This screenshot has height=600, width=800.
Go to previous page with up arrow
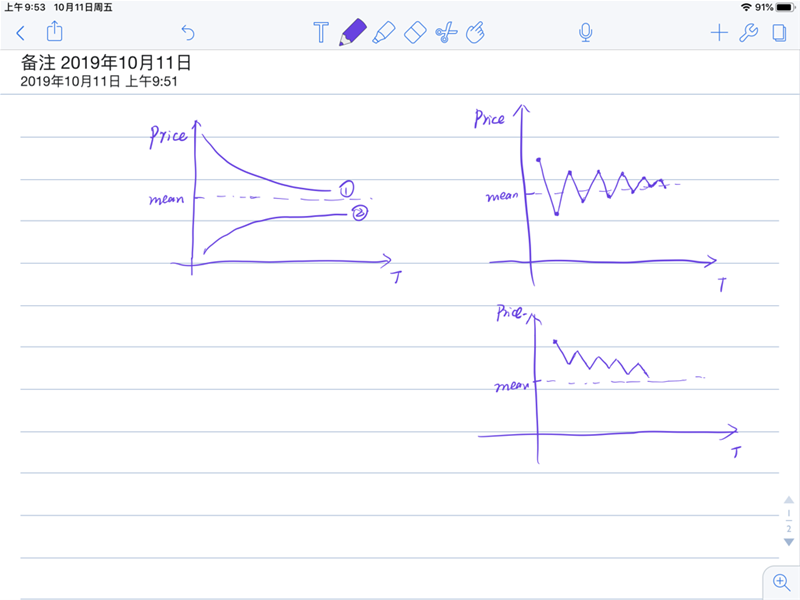pos(789,499)
